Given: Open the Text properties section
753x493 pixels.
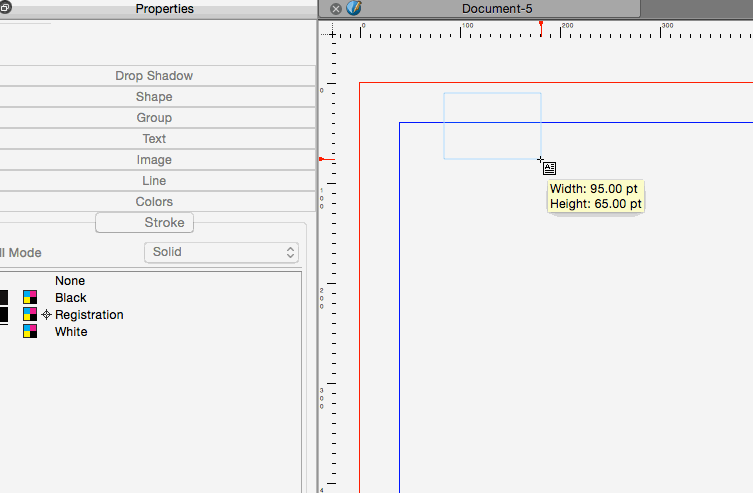Looking at the screenshot, I should 154,139.
